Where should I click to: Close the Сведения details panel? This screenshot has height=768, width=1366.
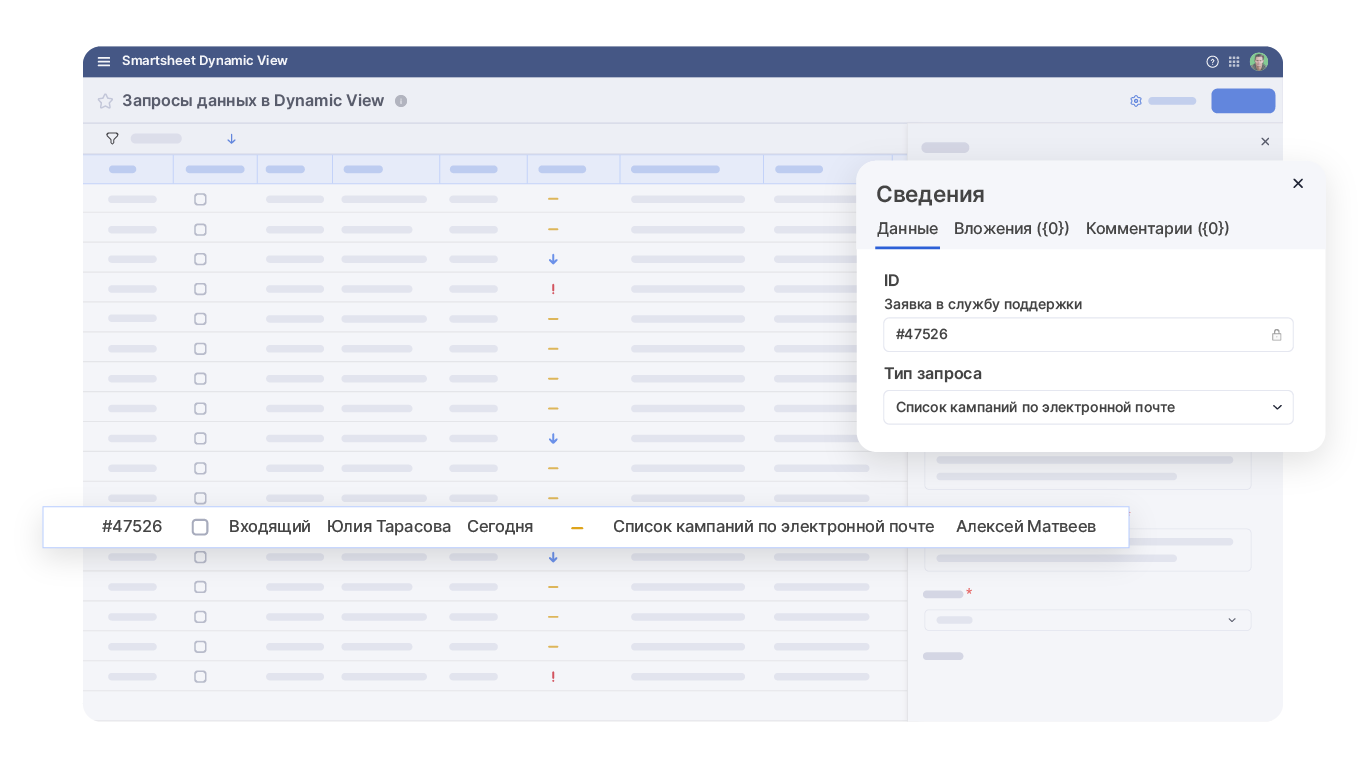(1298, 184)
